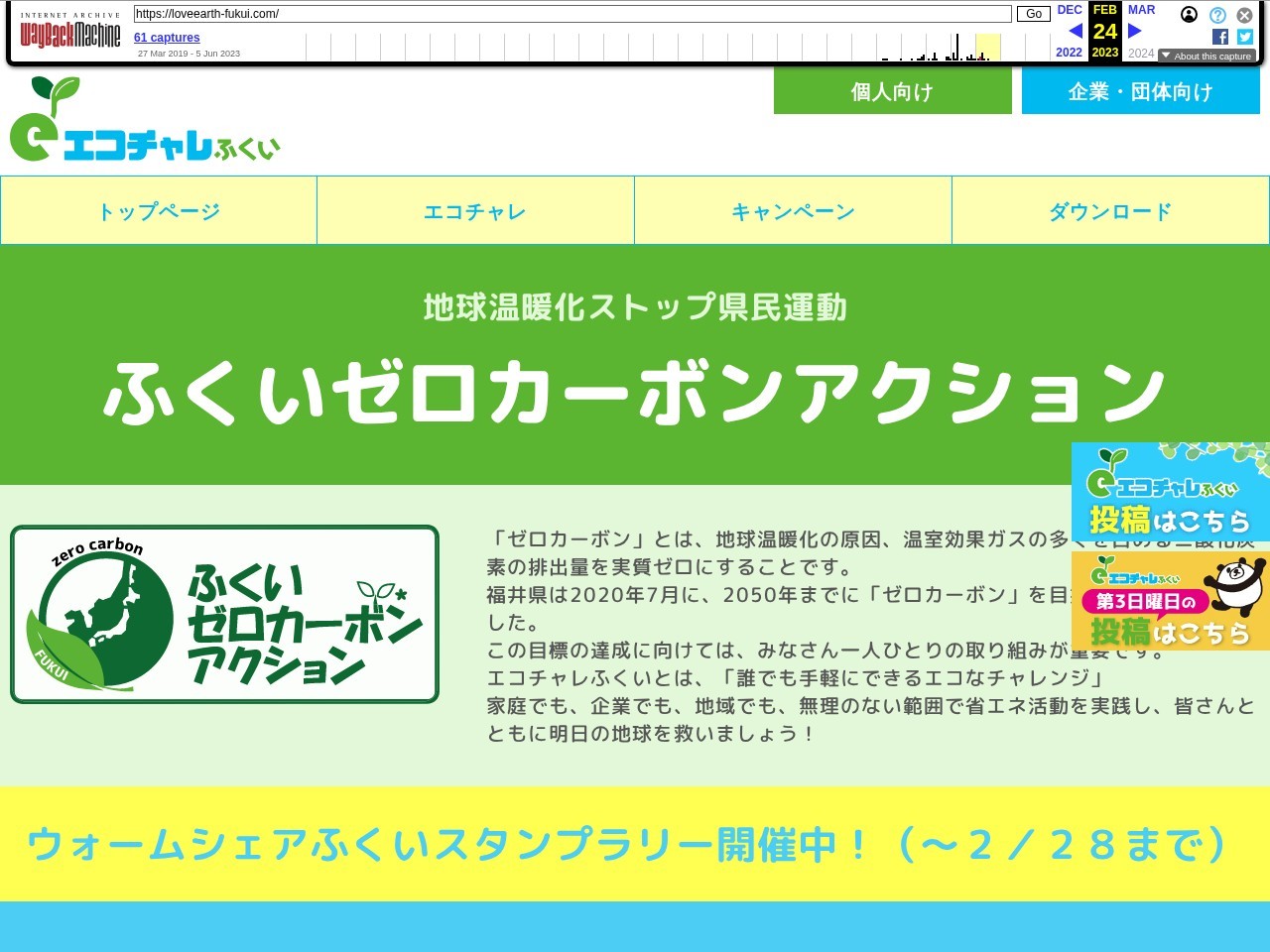Click the 第3日曜日の投稿はこちら panda banner
The image size is (1270, 952).
pos(1170,602)
